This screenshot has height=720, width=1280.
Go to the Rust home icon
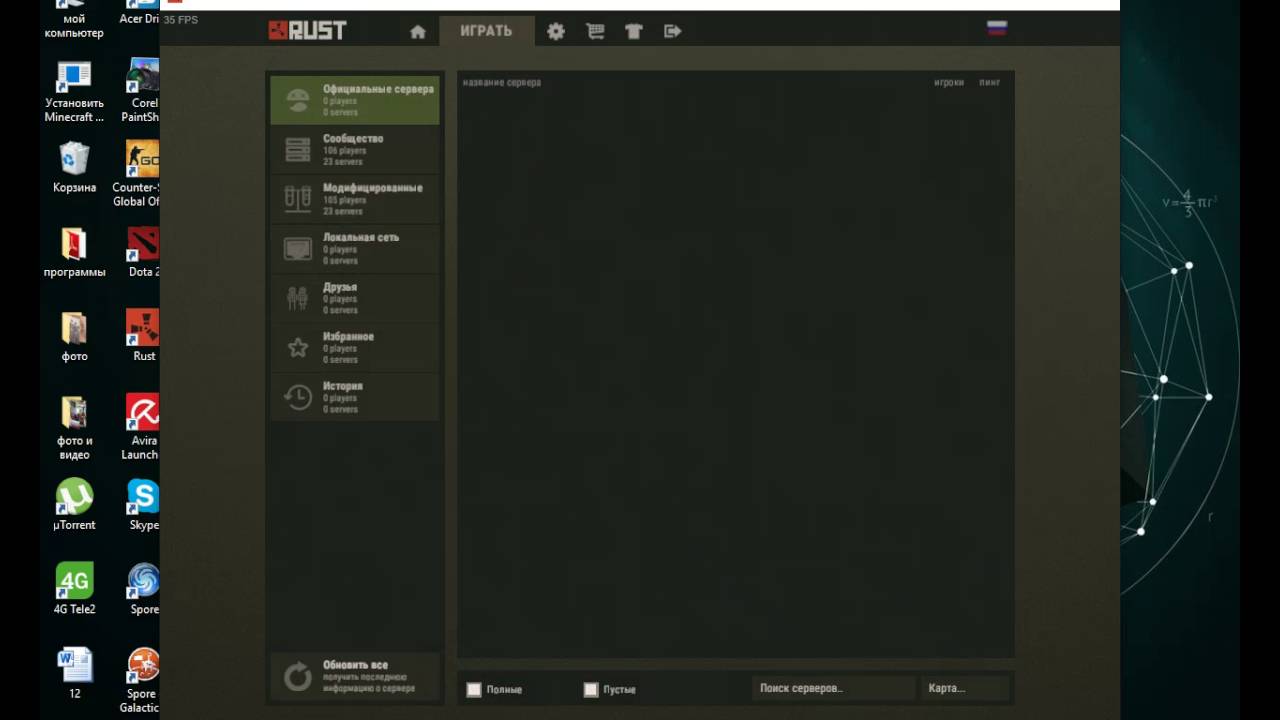click(418, 31)
